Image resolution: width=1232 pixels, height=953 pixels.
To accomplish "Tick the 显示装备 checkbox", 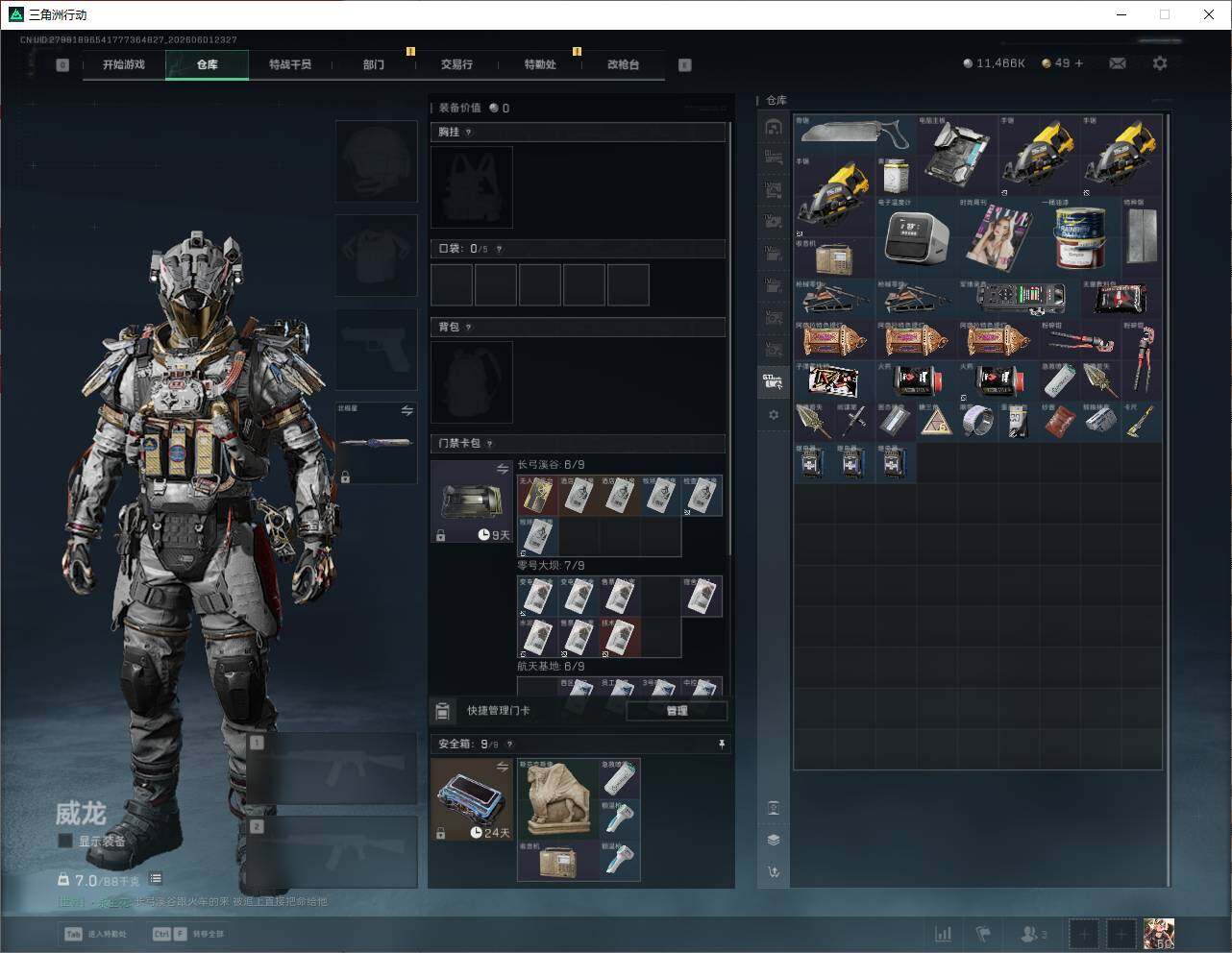I will [x=65, y=841].
